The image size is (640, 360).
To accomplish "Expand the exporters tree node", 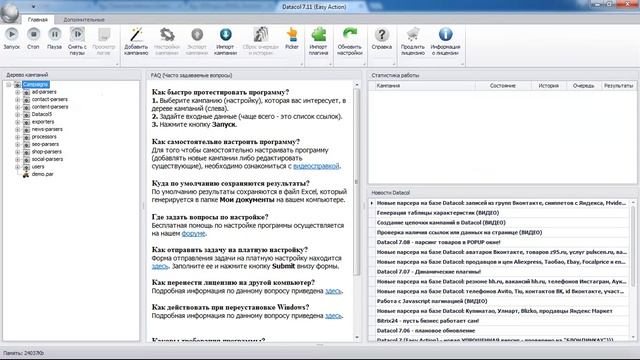I will click(18, 122).
